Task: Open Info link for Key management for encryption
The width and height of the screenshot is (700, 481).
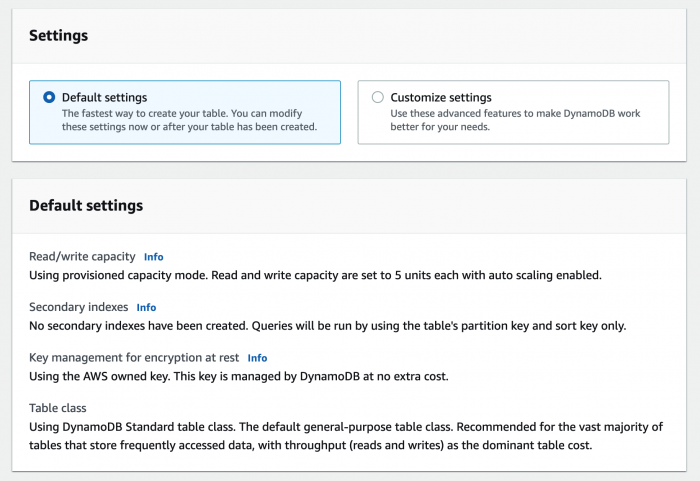Action: [257, 358]
